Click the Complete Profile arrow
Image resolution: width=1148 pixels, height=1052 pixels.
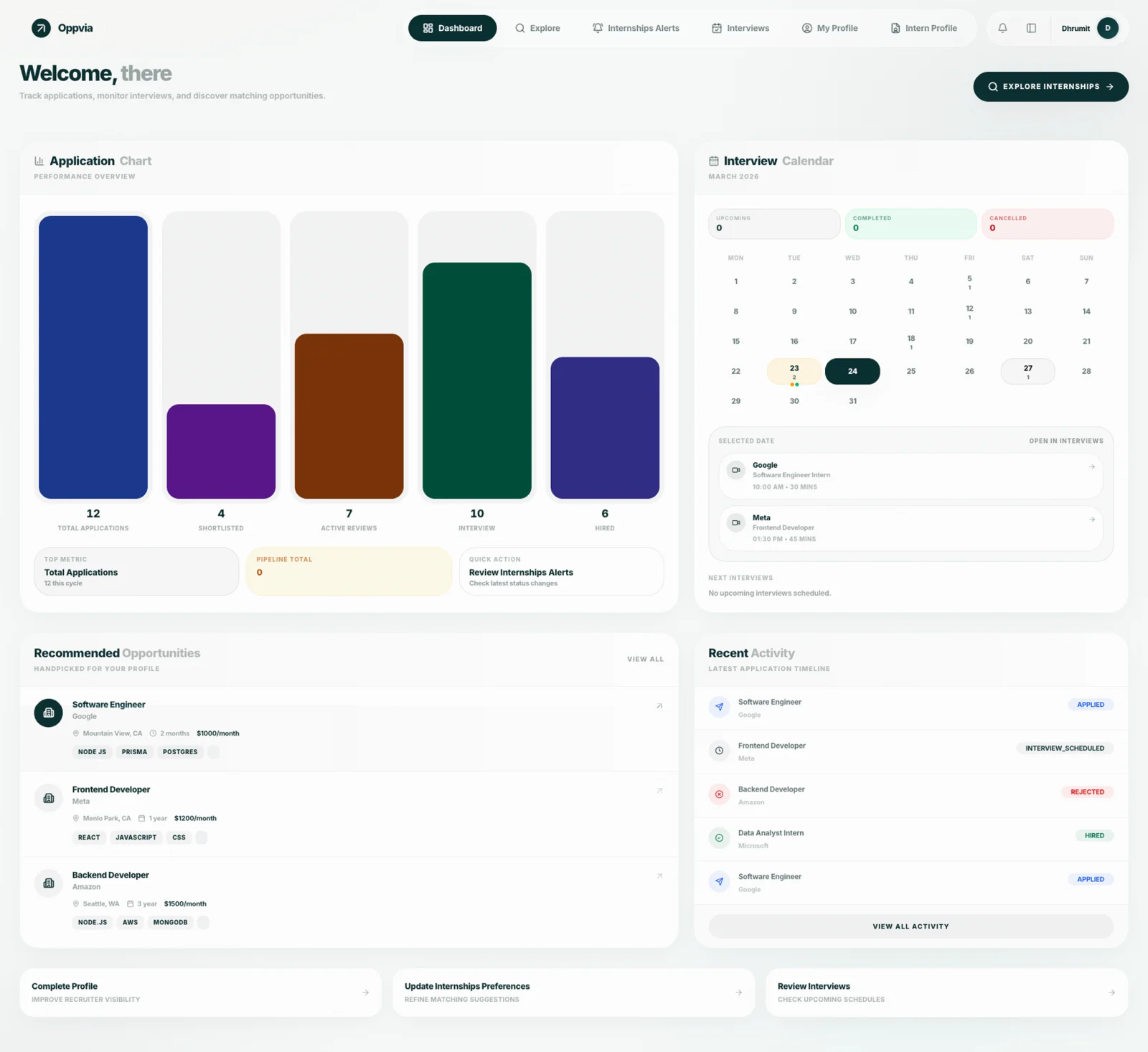pyautogui.click(x=365, y=992)
